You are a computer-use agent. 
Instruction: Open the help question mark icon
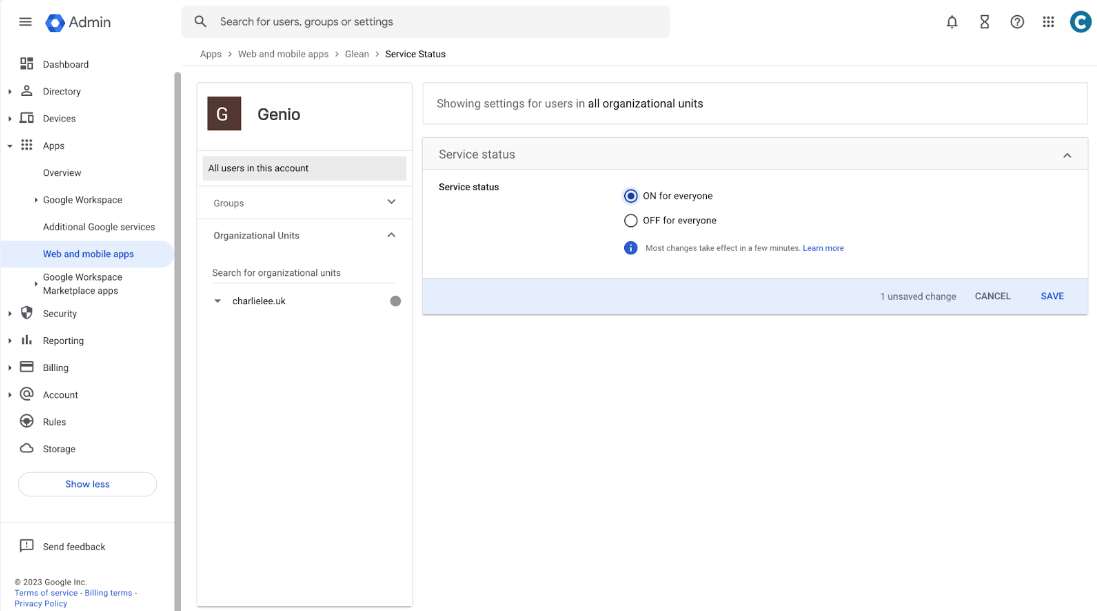pos(1017,22)
